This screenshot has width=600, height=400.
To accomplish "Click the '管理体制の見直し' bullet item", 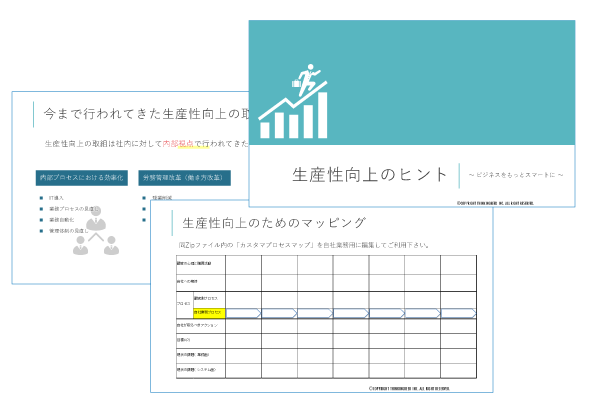I will coord(68,231).
